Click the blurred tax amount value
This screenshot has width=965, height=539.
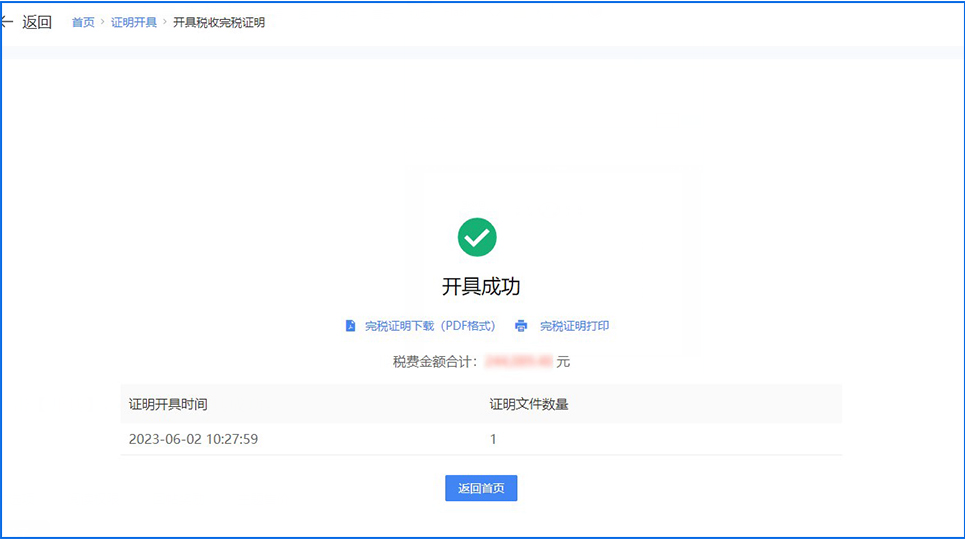518,361
